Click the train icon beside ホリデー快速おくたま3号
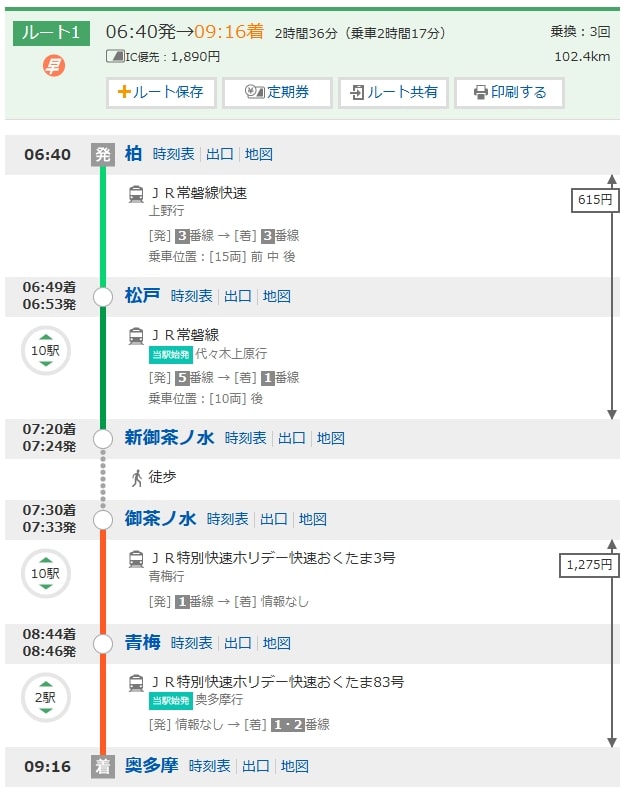The height and width of the screenshot is (795, 623). [136, 559]
